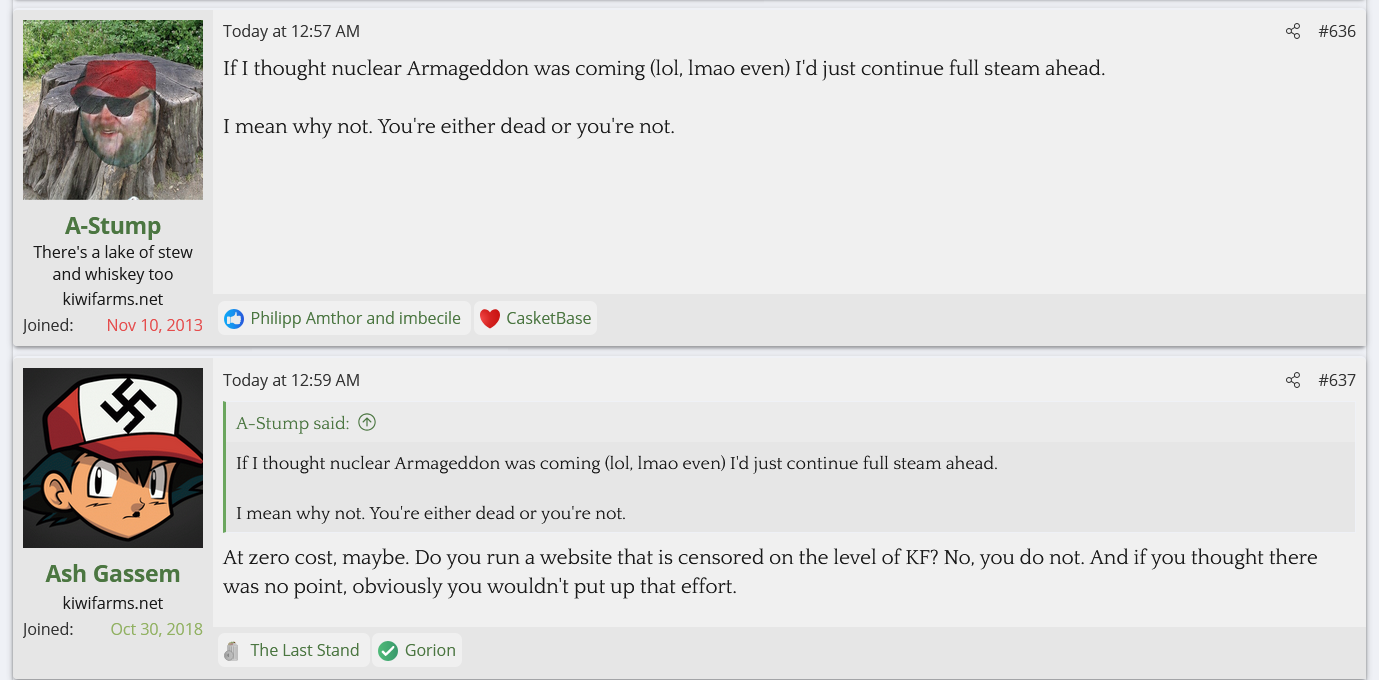
Task: Click the 'Today at 12:59 AM' timestamp
Action: click(x=291, y=381)
